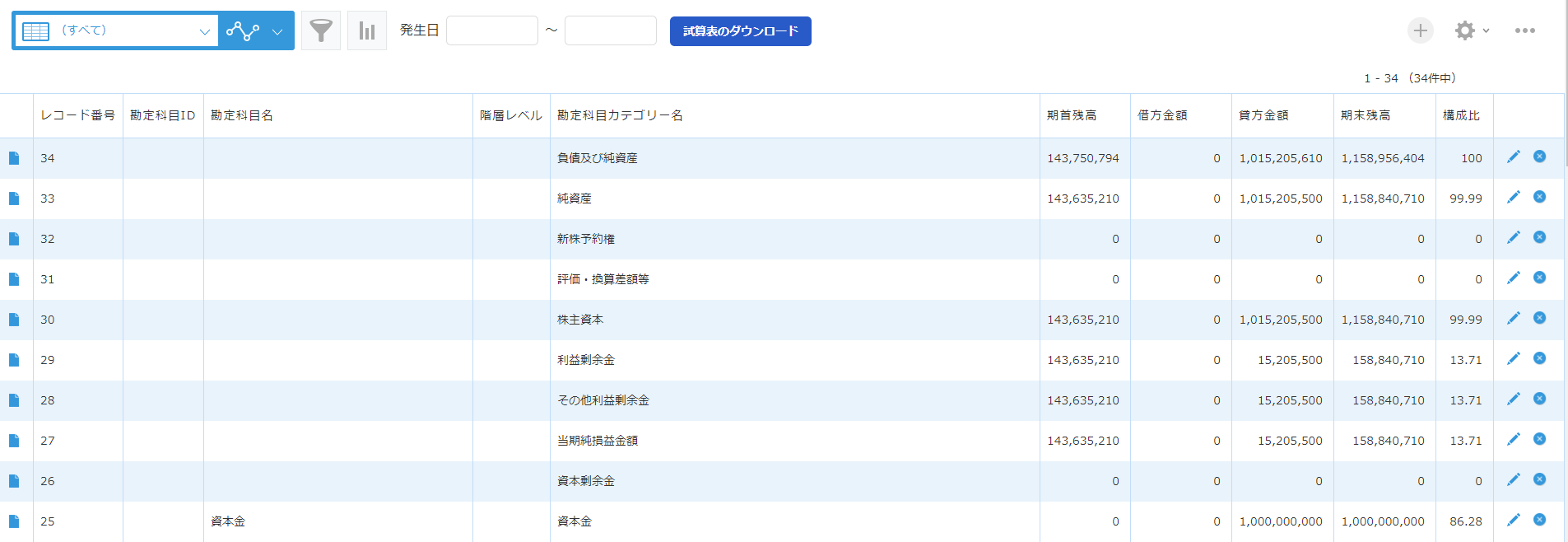
Task: Click the start 発生日 date field
Action: [x=492, y=30]
